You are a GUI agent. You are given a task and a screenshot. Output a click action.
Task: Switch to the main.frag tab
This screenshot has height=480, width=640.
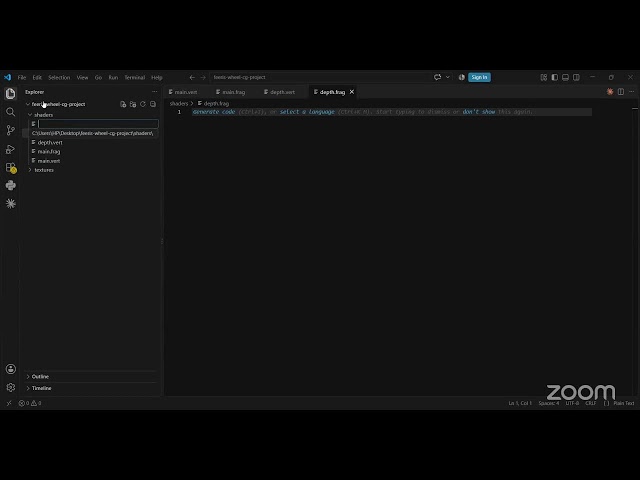pos(233,92)
